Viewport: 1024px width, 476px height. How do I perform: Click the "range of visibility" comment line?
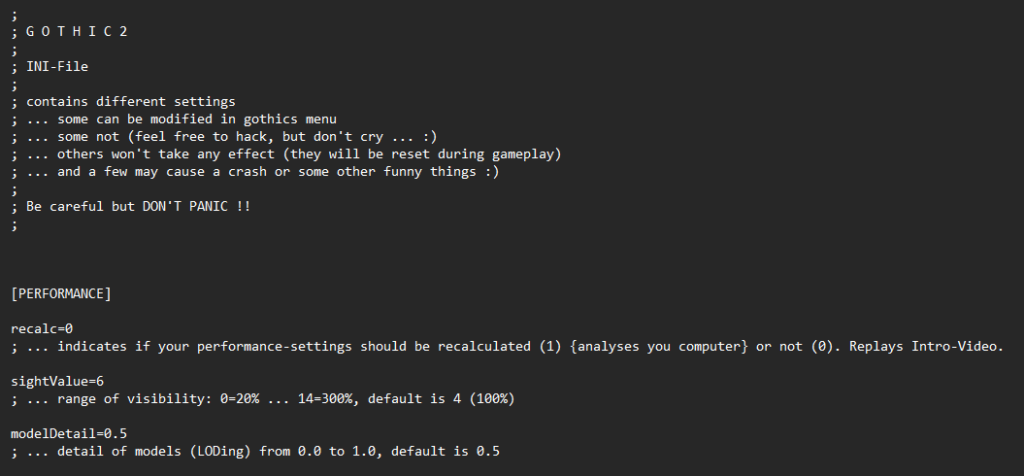(260, 399)
